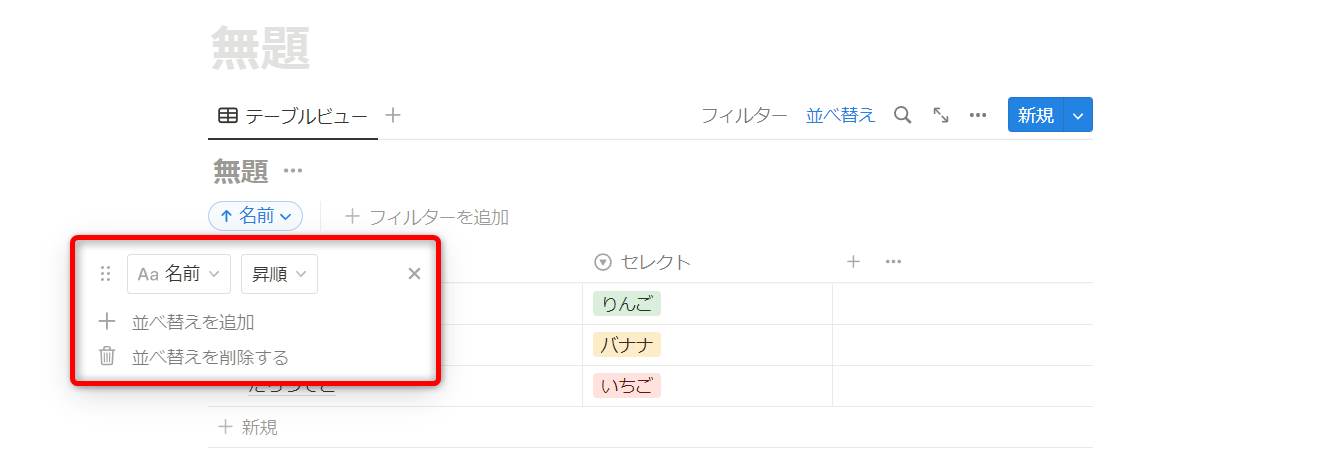Expand the 名前 sort pill
Screen dimensions: 1344x457
click(255, 216)
